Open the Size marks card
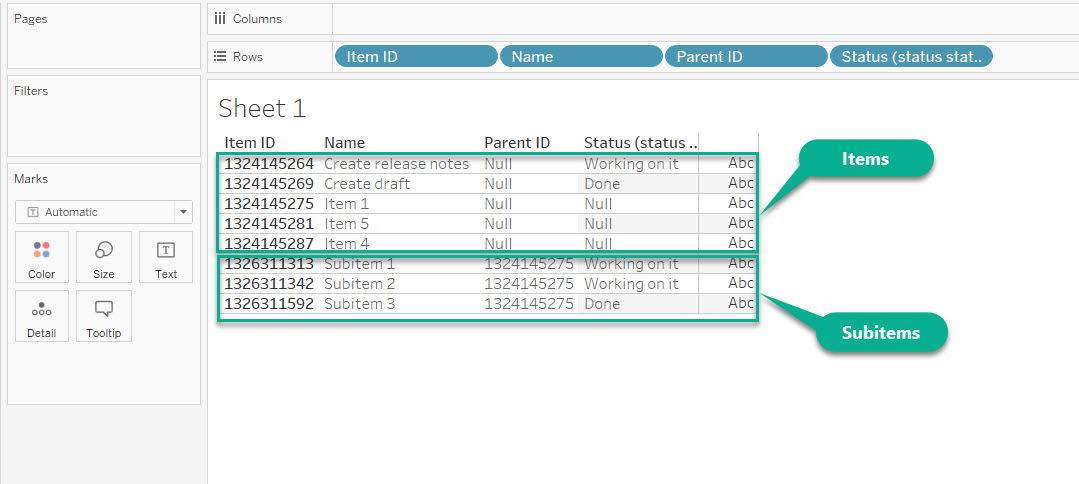The width and height of the screenshot is (1079, 484). coord(104,257)
